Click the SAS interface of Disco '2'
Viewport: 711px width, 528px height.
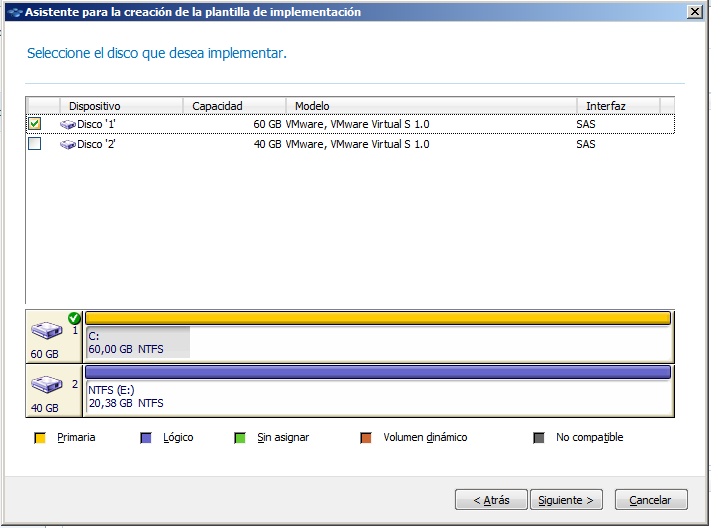click(x=586, y=144)
